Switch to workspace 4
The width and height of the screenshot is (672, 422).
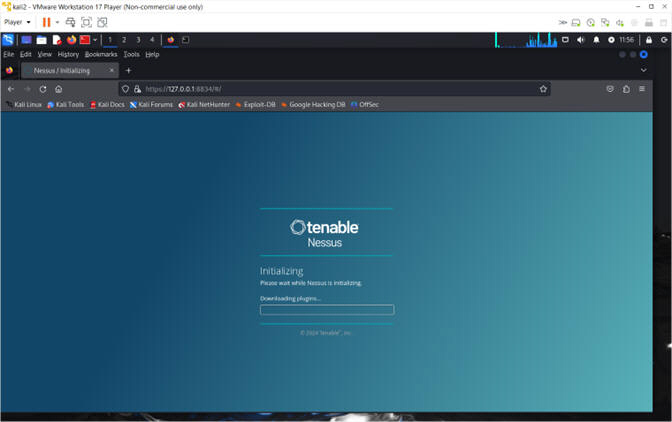[152, 40]
